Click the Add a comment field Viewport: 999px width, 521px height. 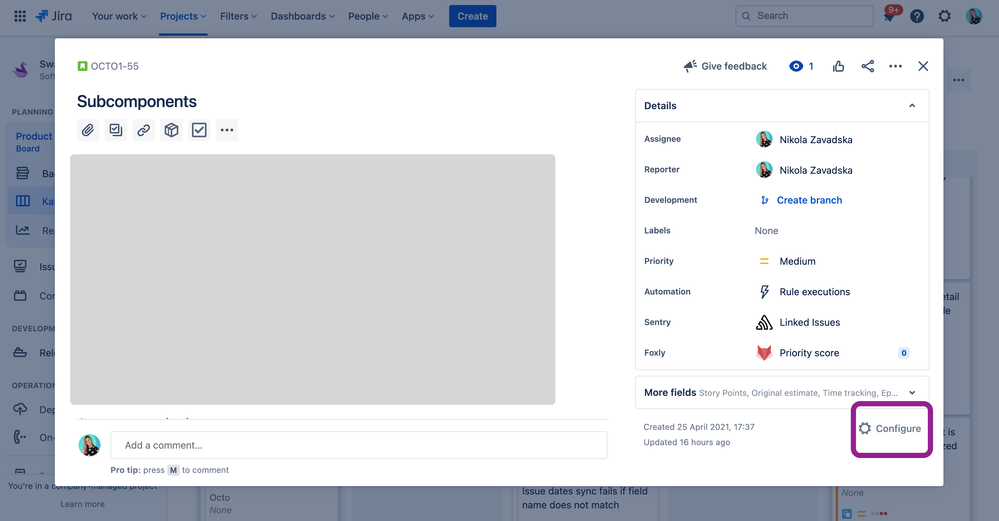[x=359, y=445]
